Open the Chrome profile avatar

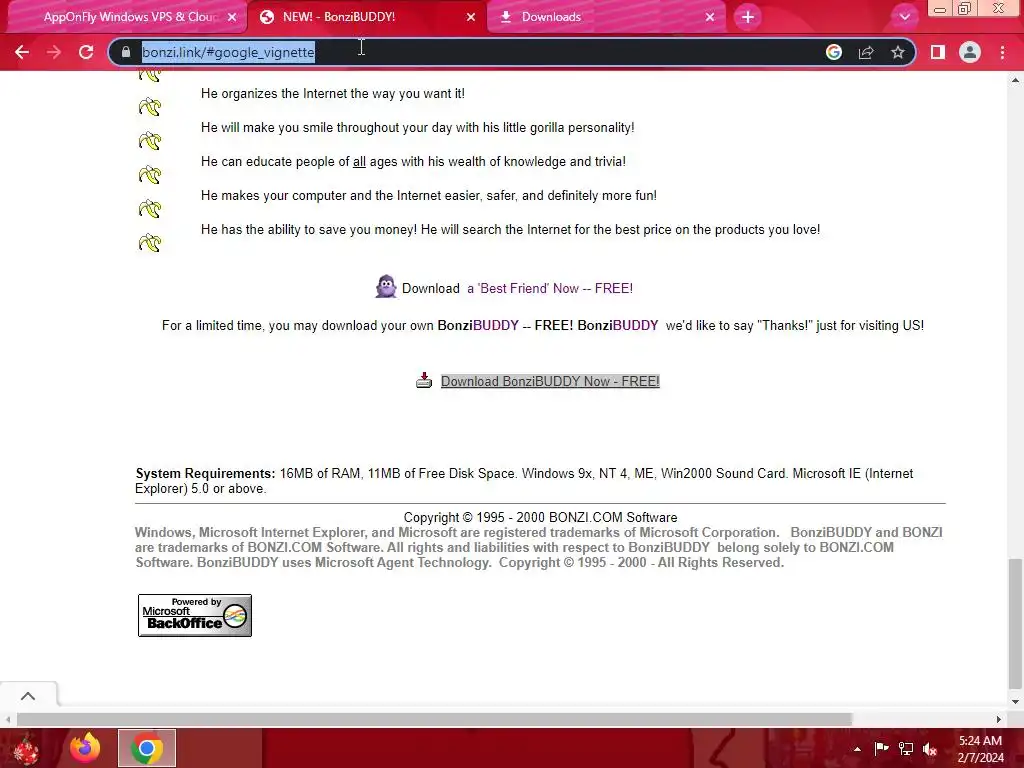pyautogui.click(x=970, y=52)
